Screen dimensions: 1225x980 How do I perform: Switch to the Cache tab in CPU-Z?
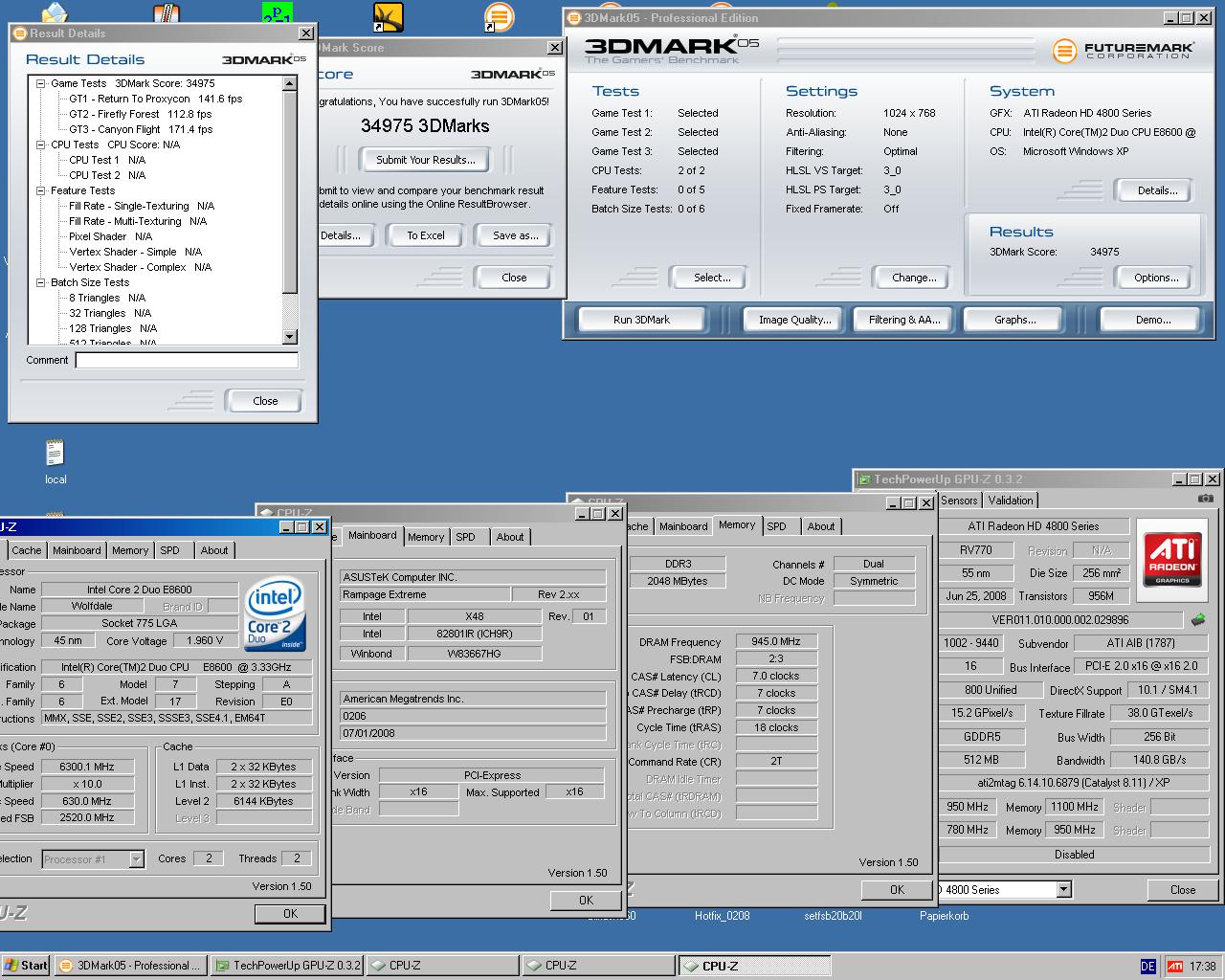click(x=27, y=550)
